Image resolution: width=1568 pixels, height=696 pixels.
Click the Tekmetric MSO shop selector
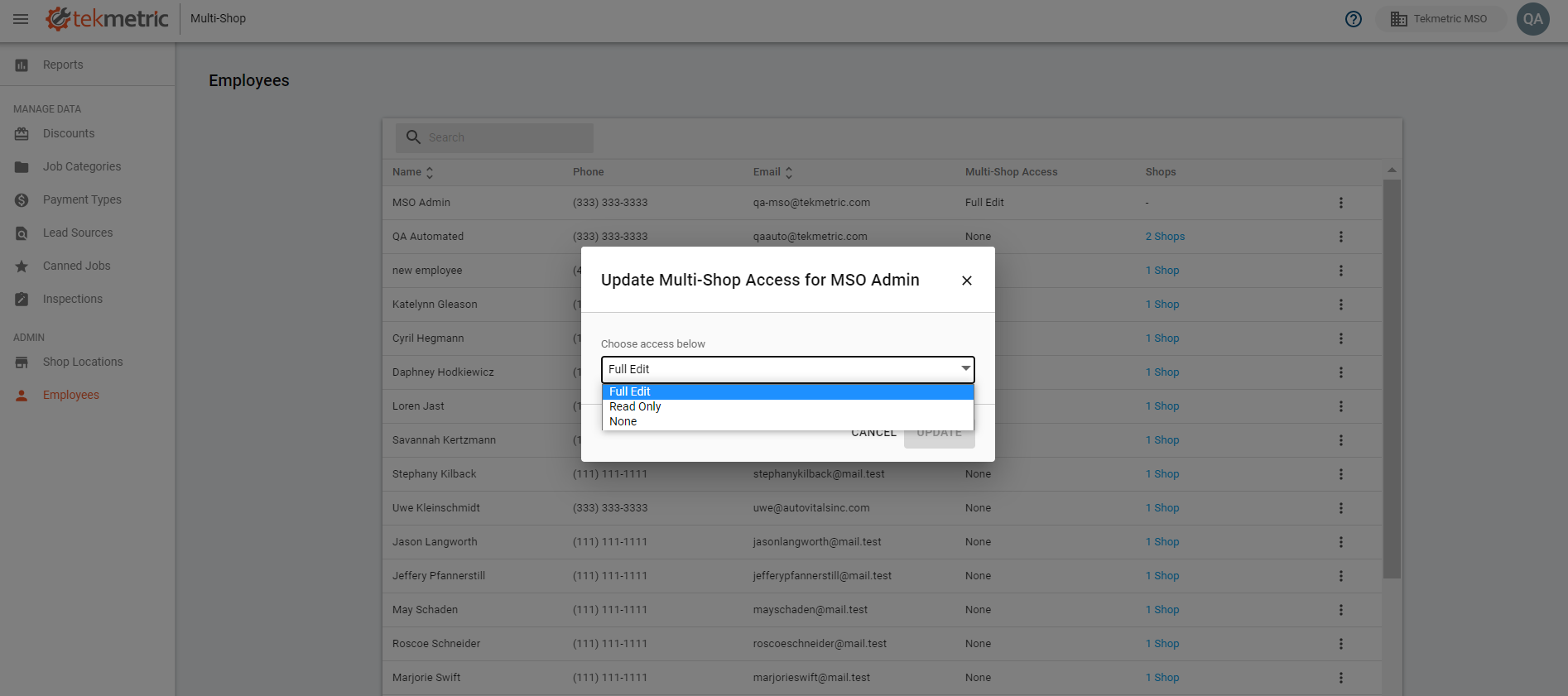point(1440,19)
